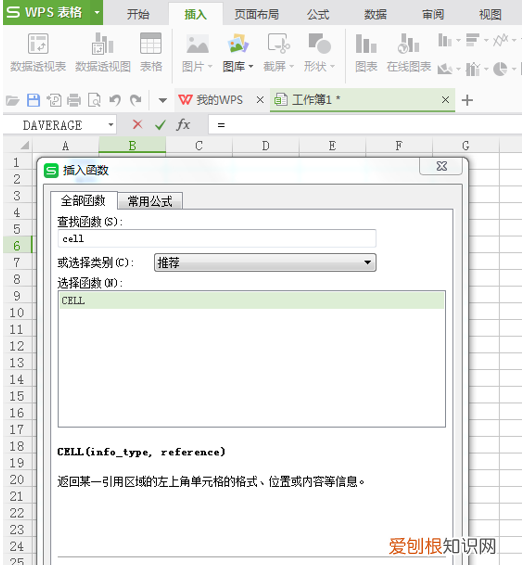Open the 审阅 ribbon tab
Image resolution: width=522 pixels, height=565 pixels.
point(433,14)
